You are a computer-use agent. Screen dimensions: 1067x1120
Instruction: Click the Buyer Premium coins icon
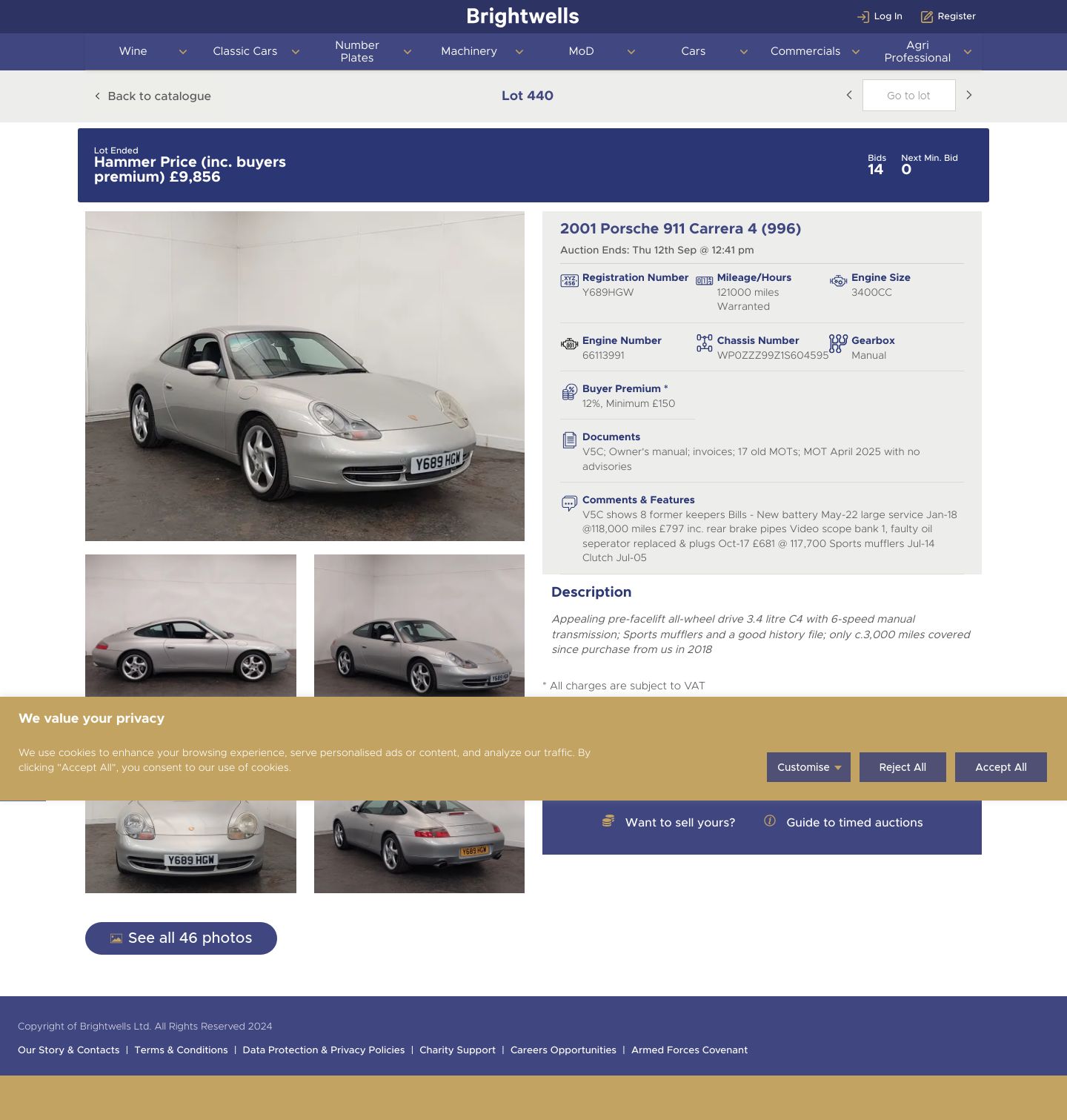coord(569,392)
